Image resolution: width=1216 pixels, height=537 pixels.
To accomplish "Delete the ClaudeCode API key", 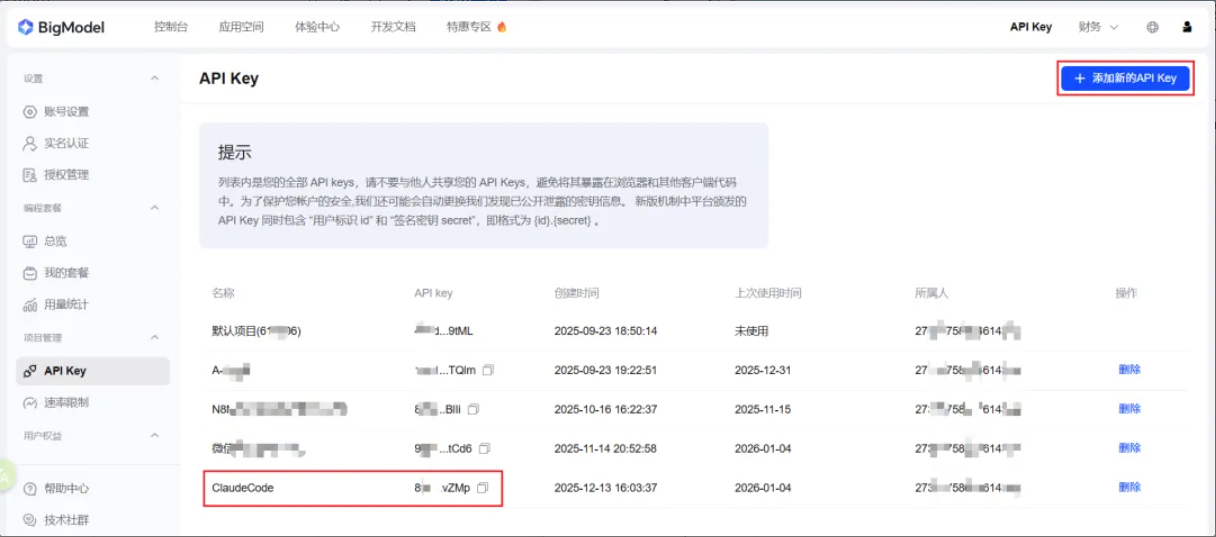I will coord(1129,488).
